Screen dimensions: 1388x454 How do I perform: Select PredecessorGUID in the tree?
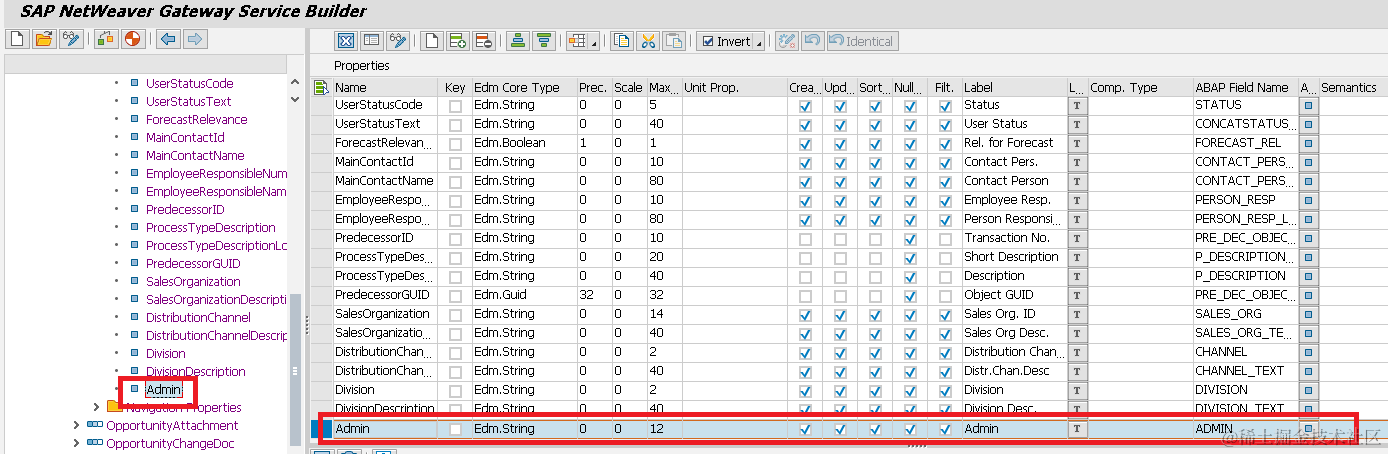point(193,263)
